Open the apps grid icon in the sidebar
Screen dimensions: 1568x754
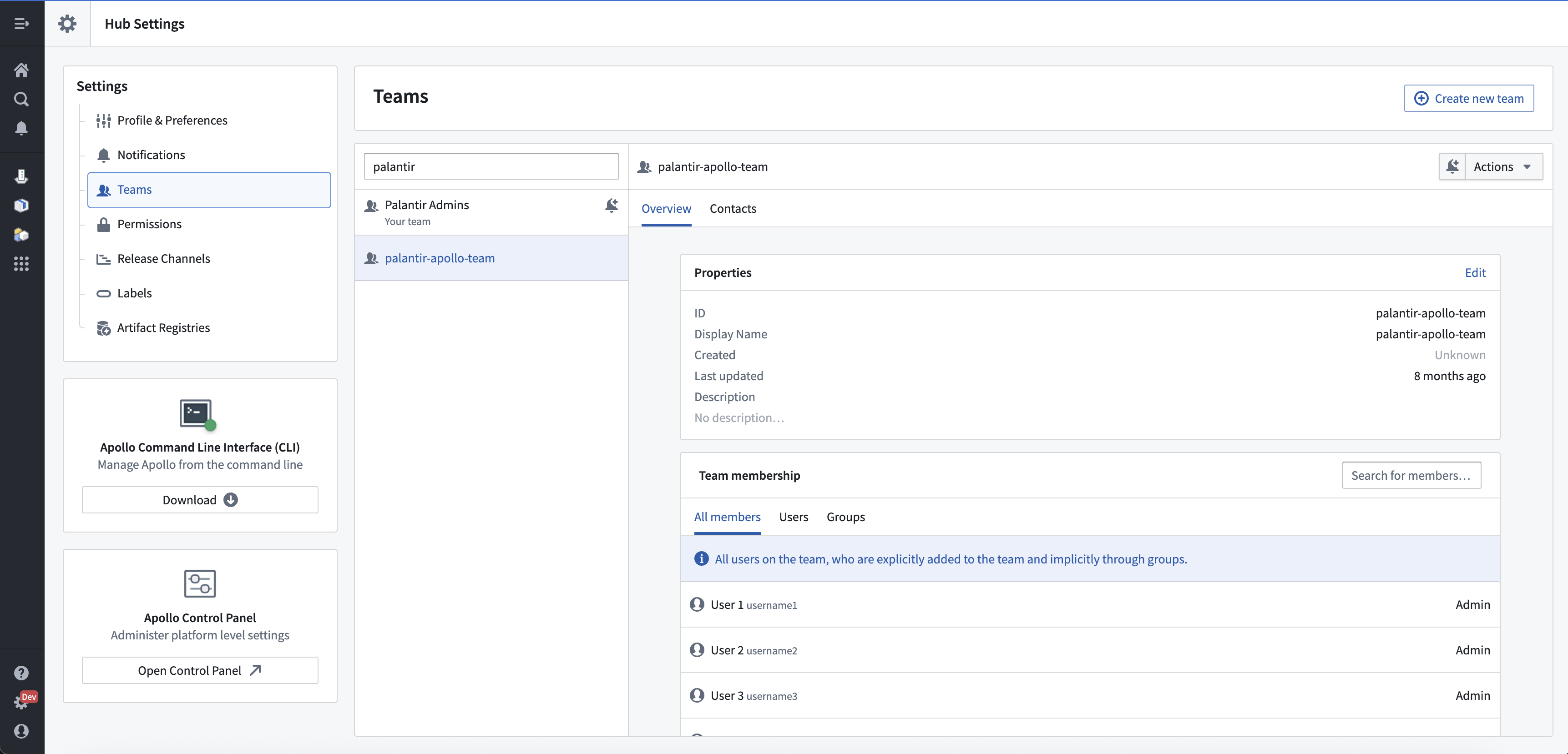coord(21,263)
